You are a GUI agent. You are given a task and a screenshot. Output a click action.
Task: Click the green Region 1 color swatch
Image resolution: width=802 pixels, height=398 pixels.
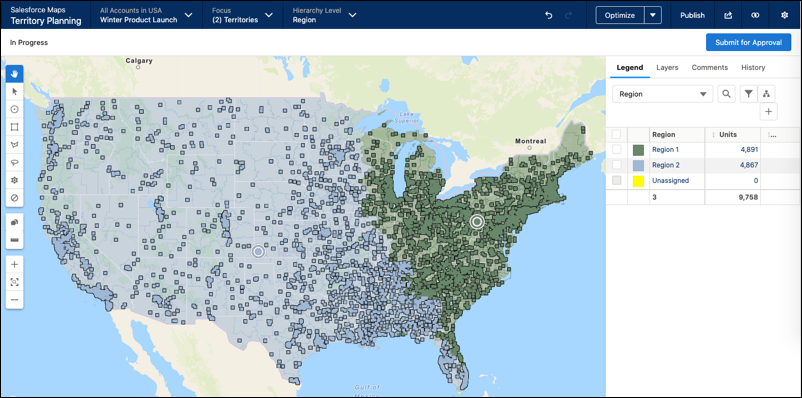click(x=638, y=150)
